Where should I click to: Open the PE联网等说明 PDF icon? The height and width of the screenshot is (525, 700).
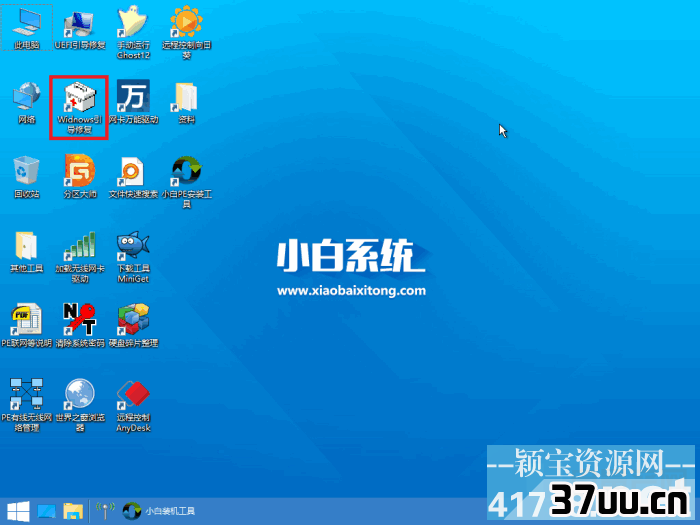coord(27,325)
